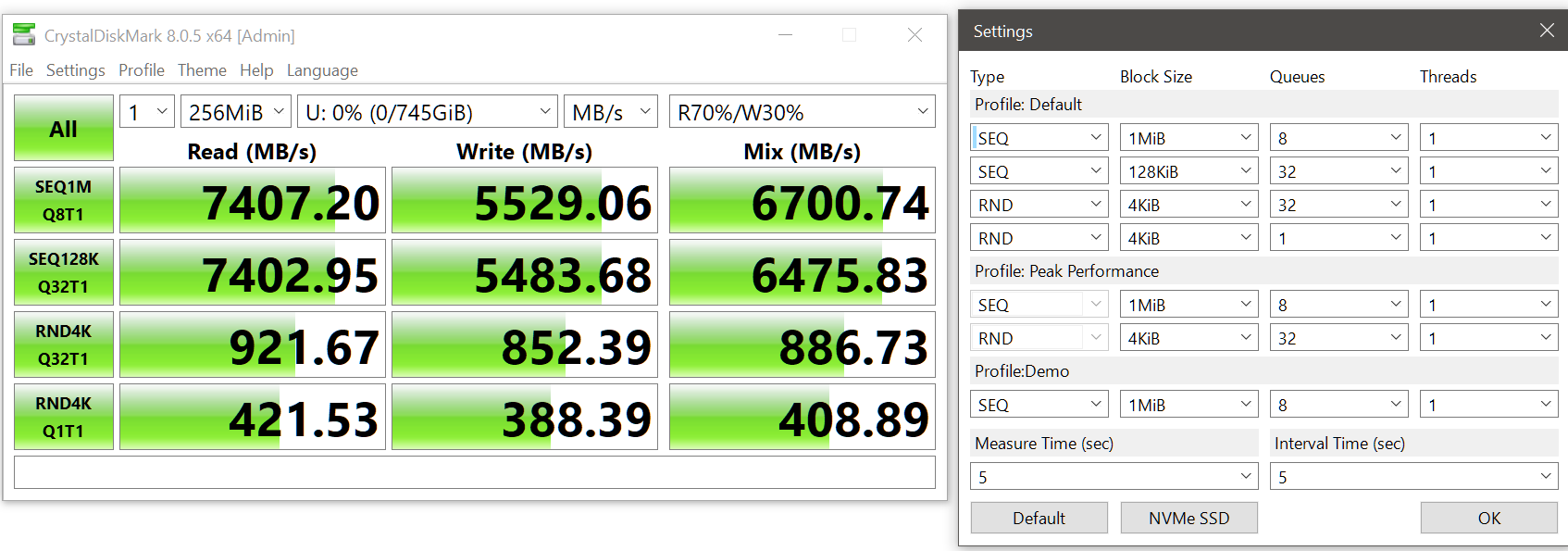Image resolution: width=1568 pixels, height=551 pixels.
Task: Change the MB/s unit dropdown
Action: click(610, 112)
